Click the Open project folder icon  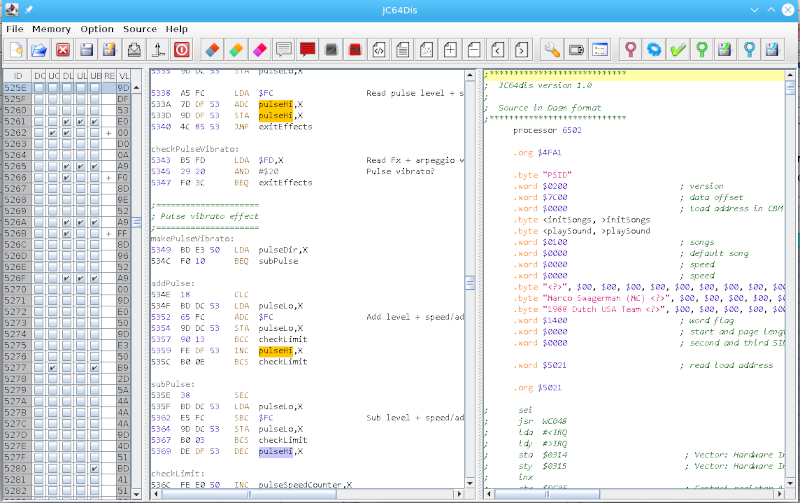tap(39, 49)
